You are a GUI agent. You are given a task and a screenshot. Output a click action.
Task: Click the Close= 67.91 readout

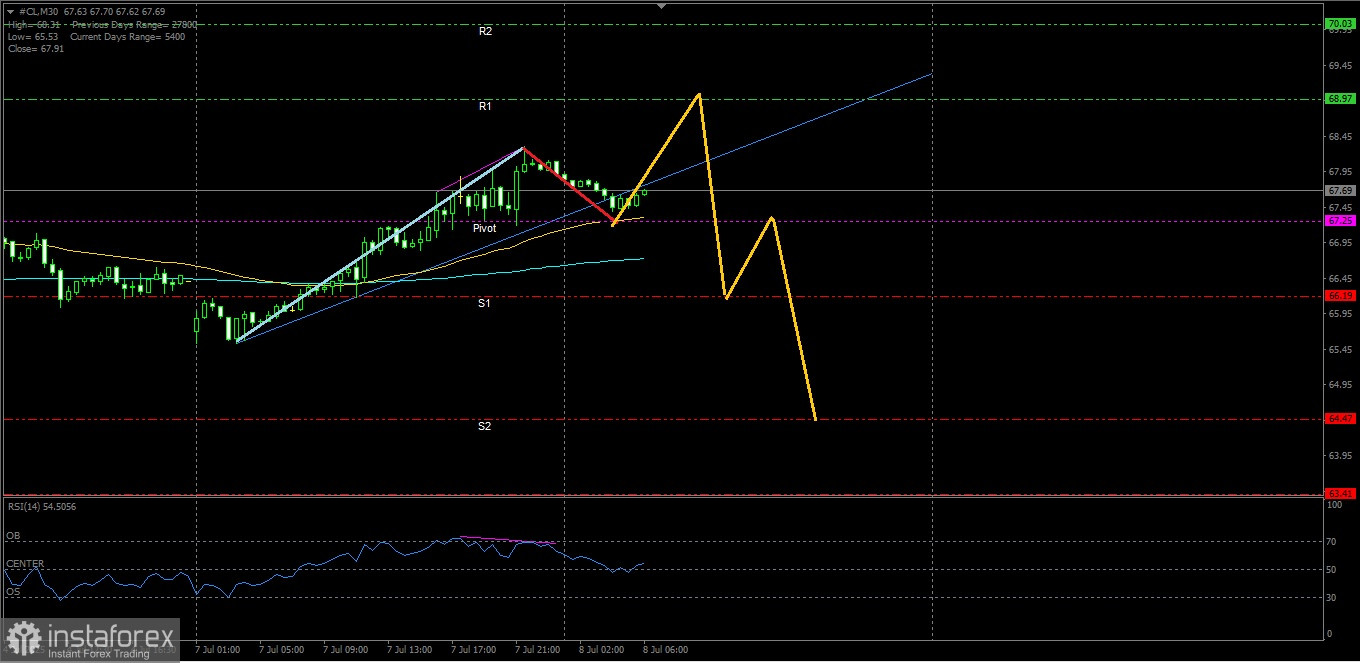35,48
